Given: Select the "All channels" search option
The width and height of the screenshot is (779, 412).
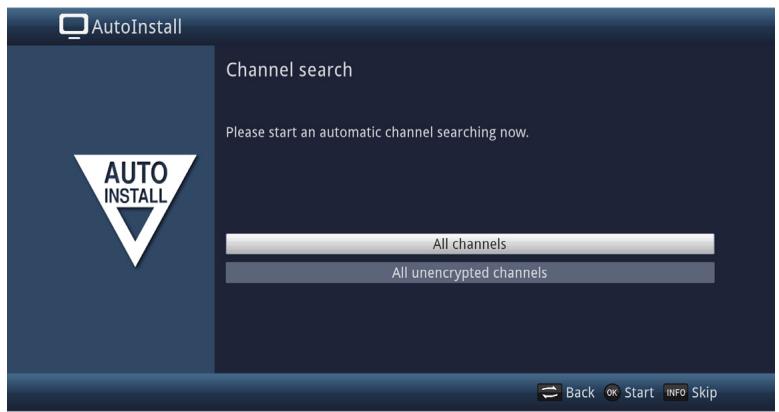Looking at the screenshot, I should point(470,244).
